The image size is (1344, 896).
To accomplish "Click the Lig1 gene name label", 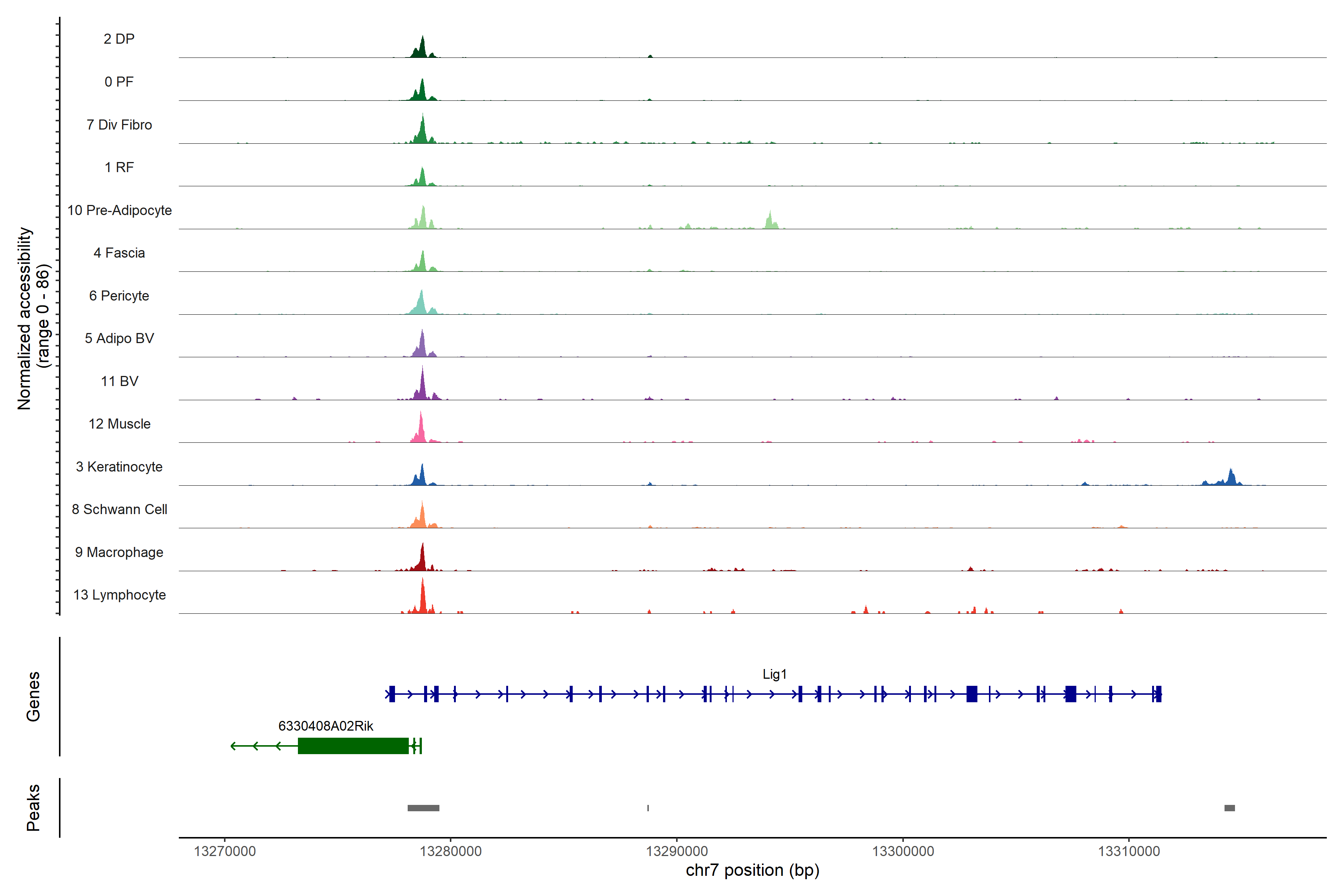I will click(774, 674).
